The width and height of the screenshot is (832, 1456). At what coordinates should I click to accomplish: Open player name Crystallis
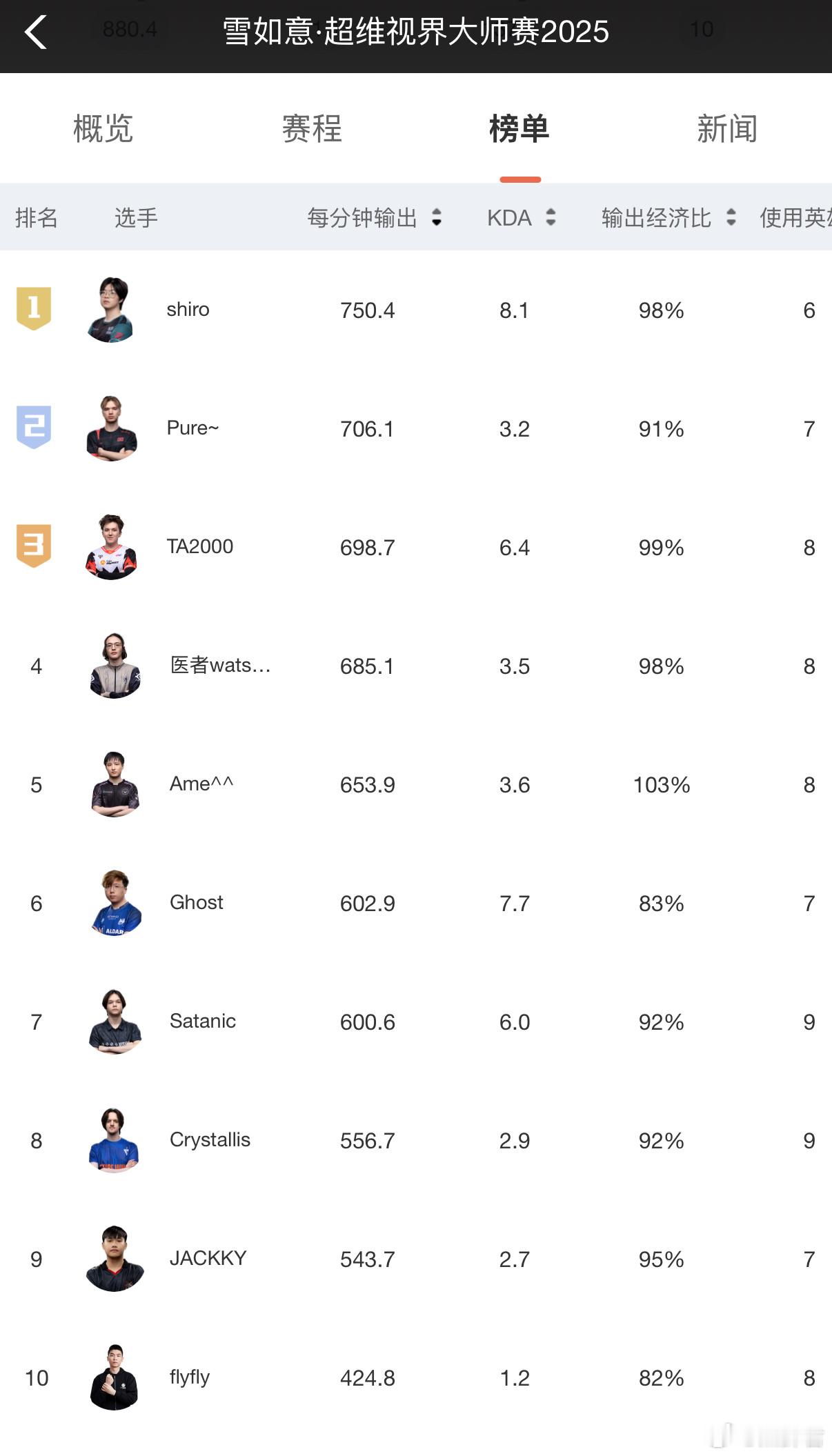[210, 1140]
